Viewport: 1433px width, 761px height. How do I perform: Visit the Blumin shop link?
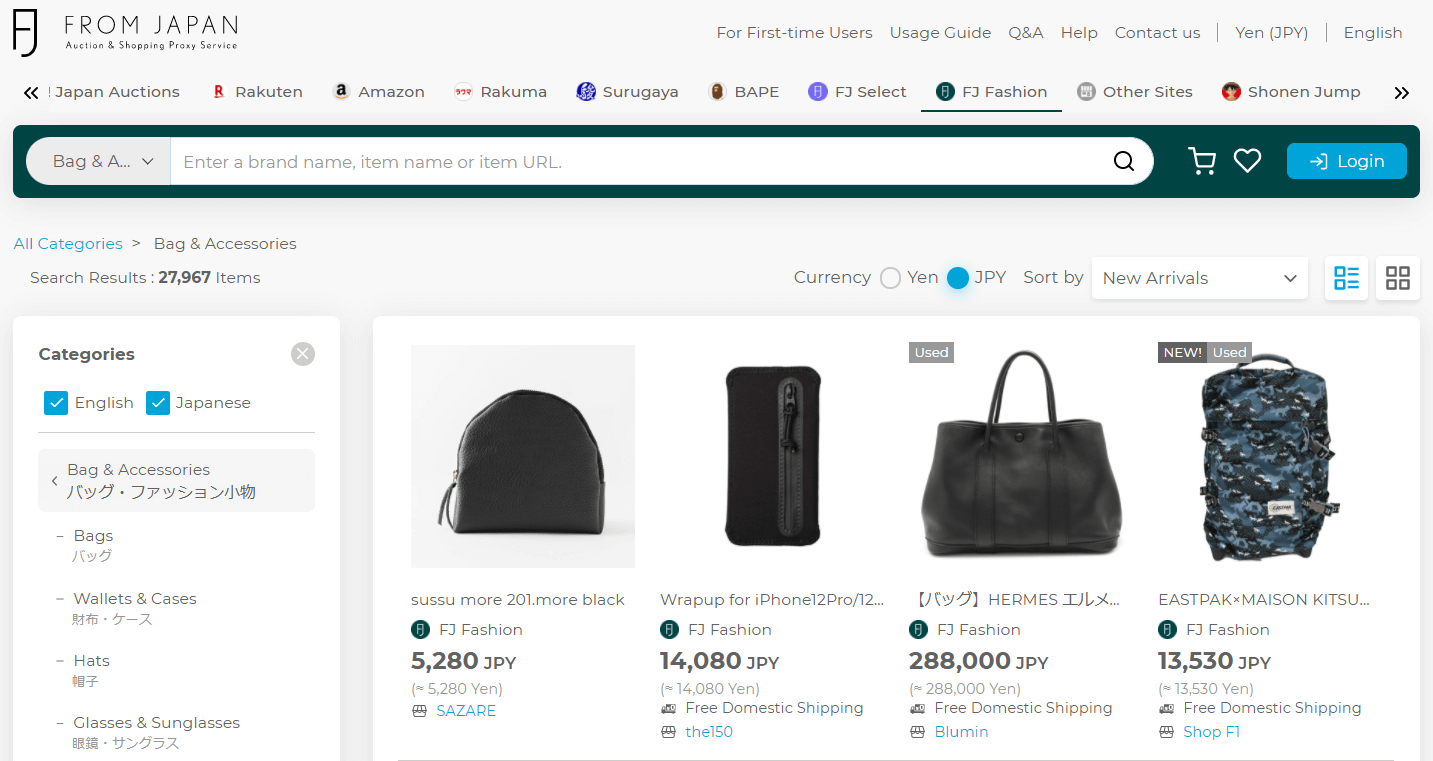(x=961, y=732)
